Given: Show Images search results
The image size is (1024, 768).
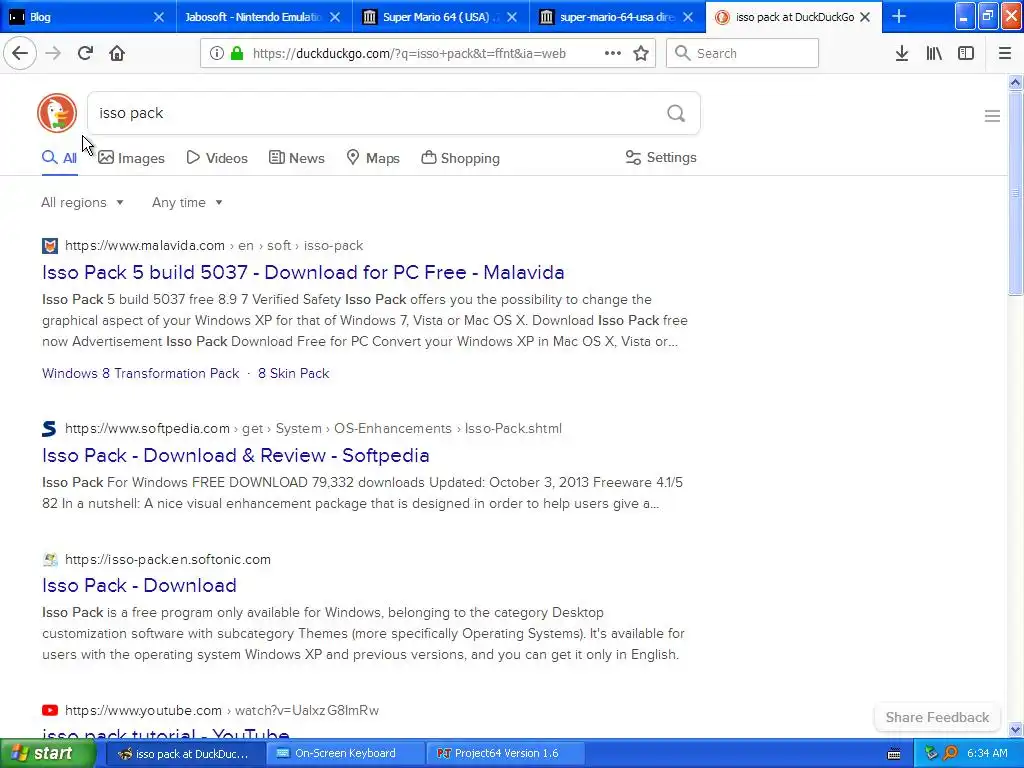Looking at the screenshot, I should click(x=131, y=158).
